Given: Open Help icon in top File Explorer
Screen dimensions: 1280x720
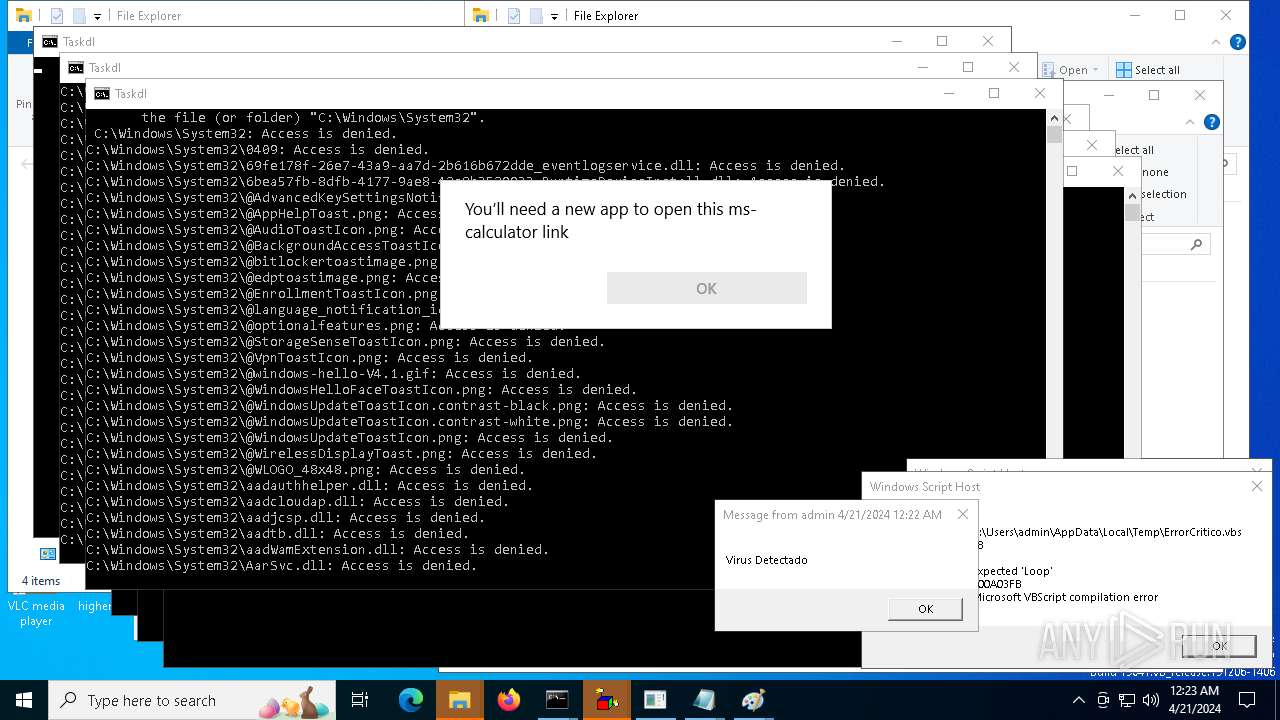Looking at the screenshot, I should click(1238, 42).
